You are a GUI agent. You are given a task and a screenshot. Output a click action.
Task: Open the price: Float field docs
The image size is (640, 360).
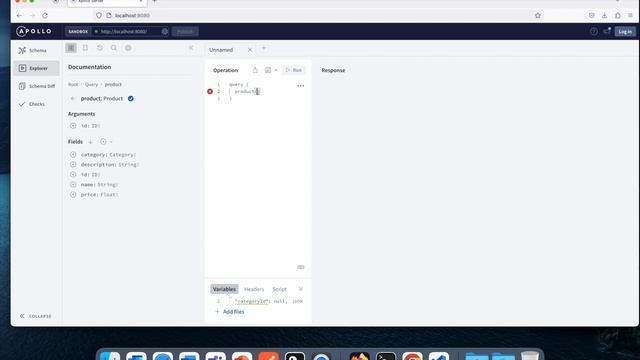(x=99, y=195)
